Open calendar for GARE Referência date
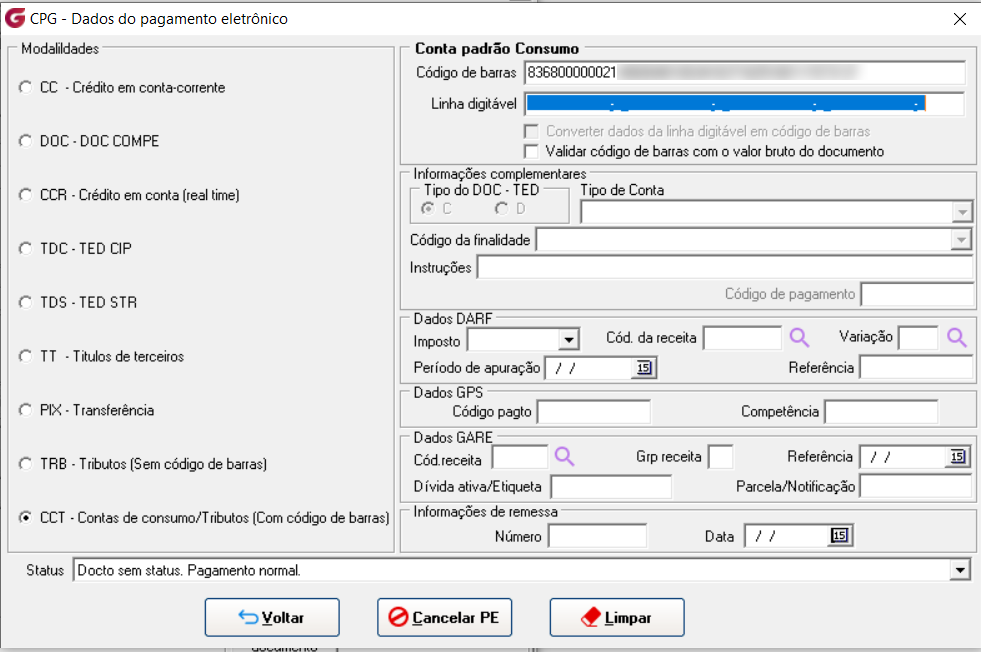The image size is (981, 652). click(x=958, y=457)
